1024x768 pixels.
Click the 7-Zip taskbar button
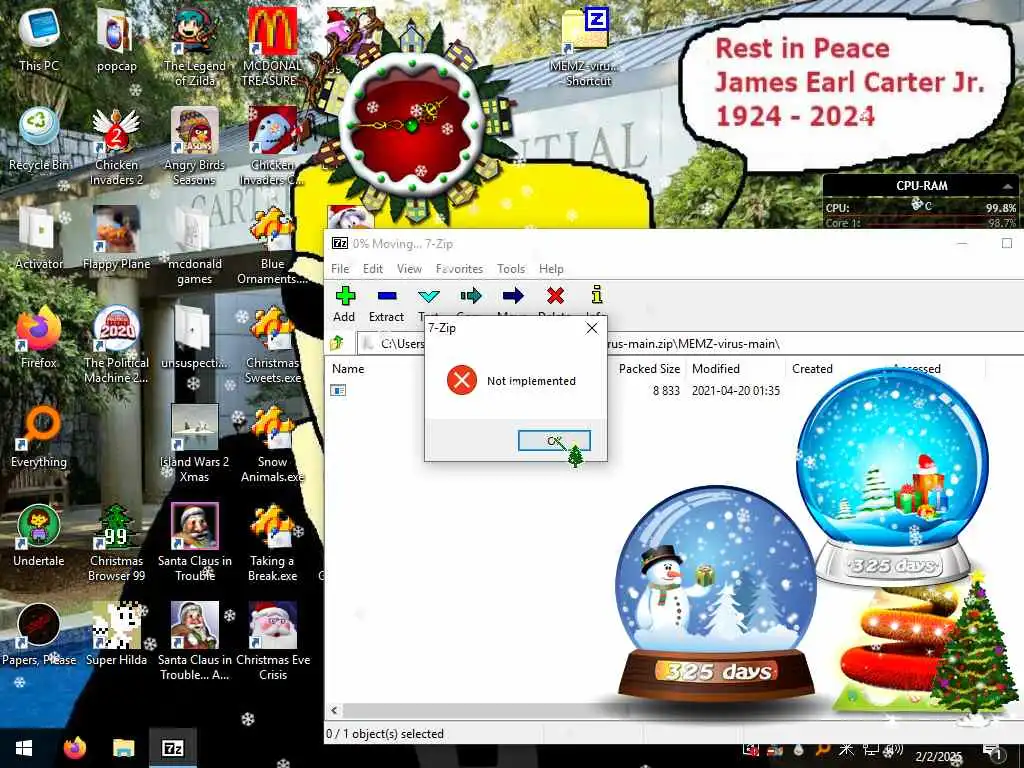click(x=172, y=748)
